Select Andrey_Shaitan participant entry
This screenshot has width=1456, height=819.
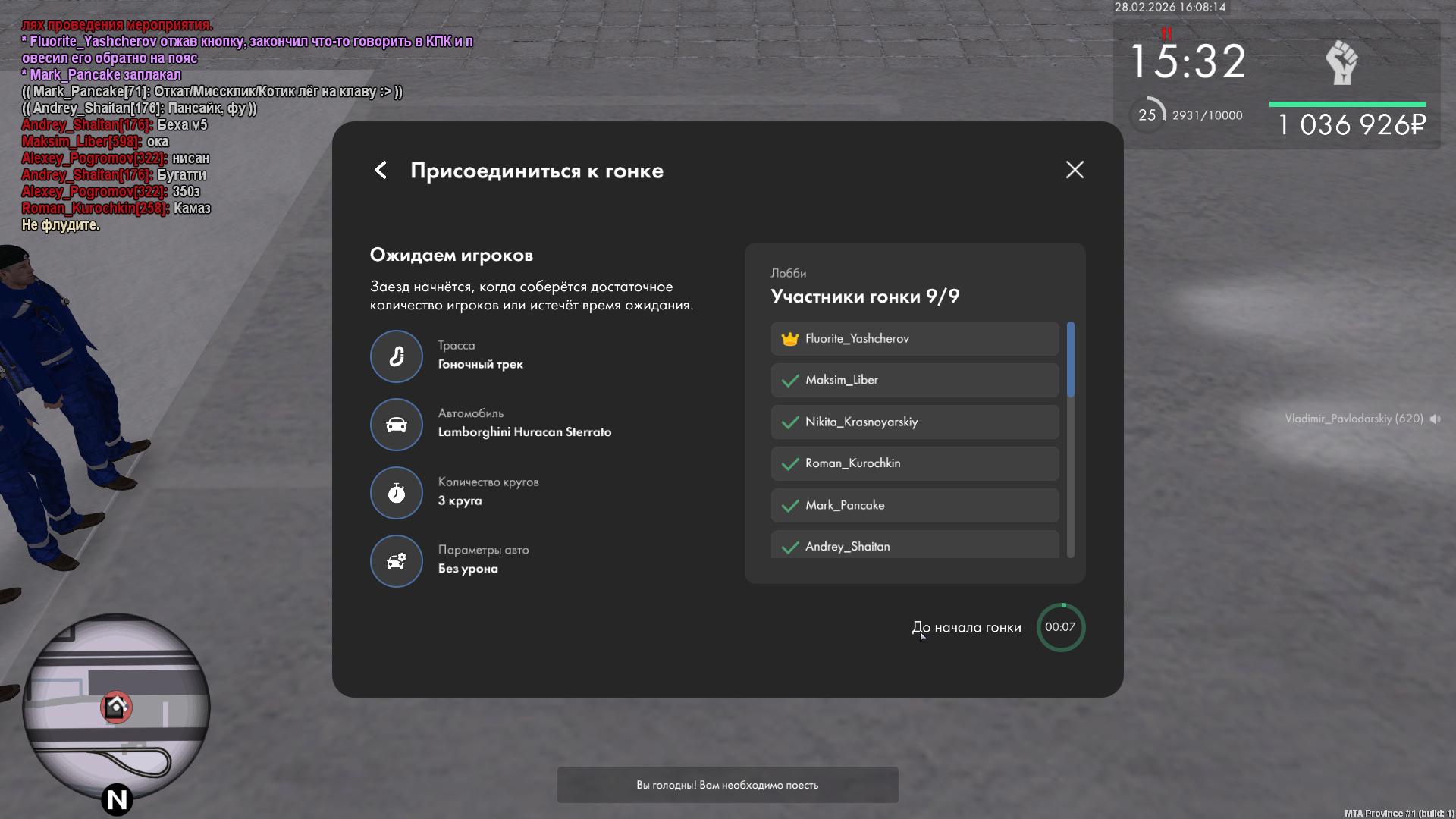915,545
